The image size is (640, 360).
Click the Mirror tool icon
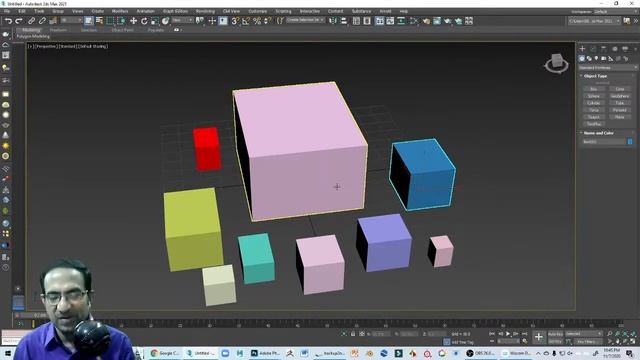click(x=333, y=21)
